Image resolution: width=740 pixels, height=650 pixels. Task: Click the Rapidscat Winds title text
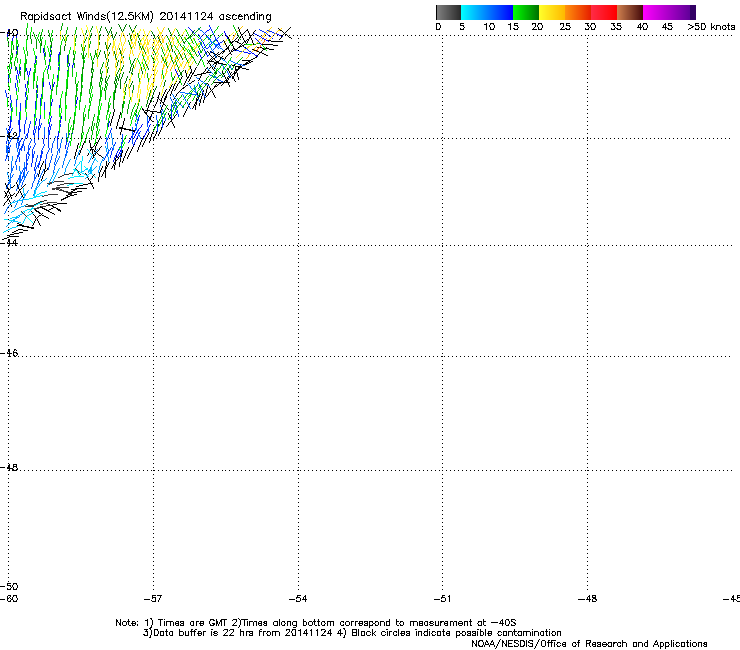[146, 16]
